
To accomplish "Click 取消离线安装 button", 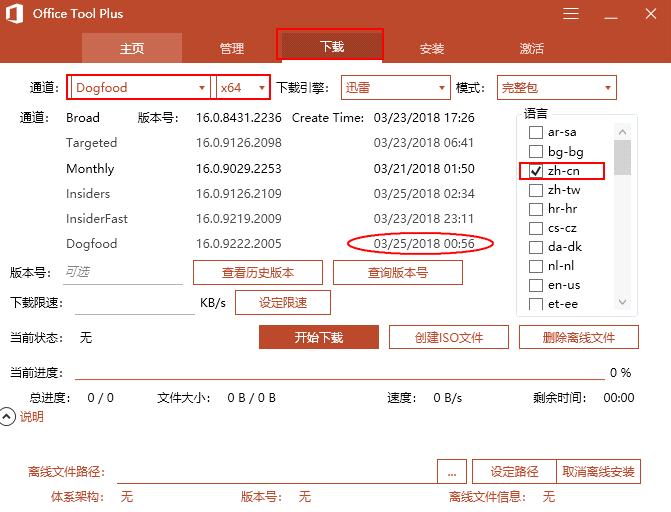I will pos(598,472).
